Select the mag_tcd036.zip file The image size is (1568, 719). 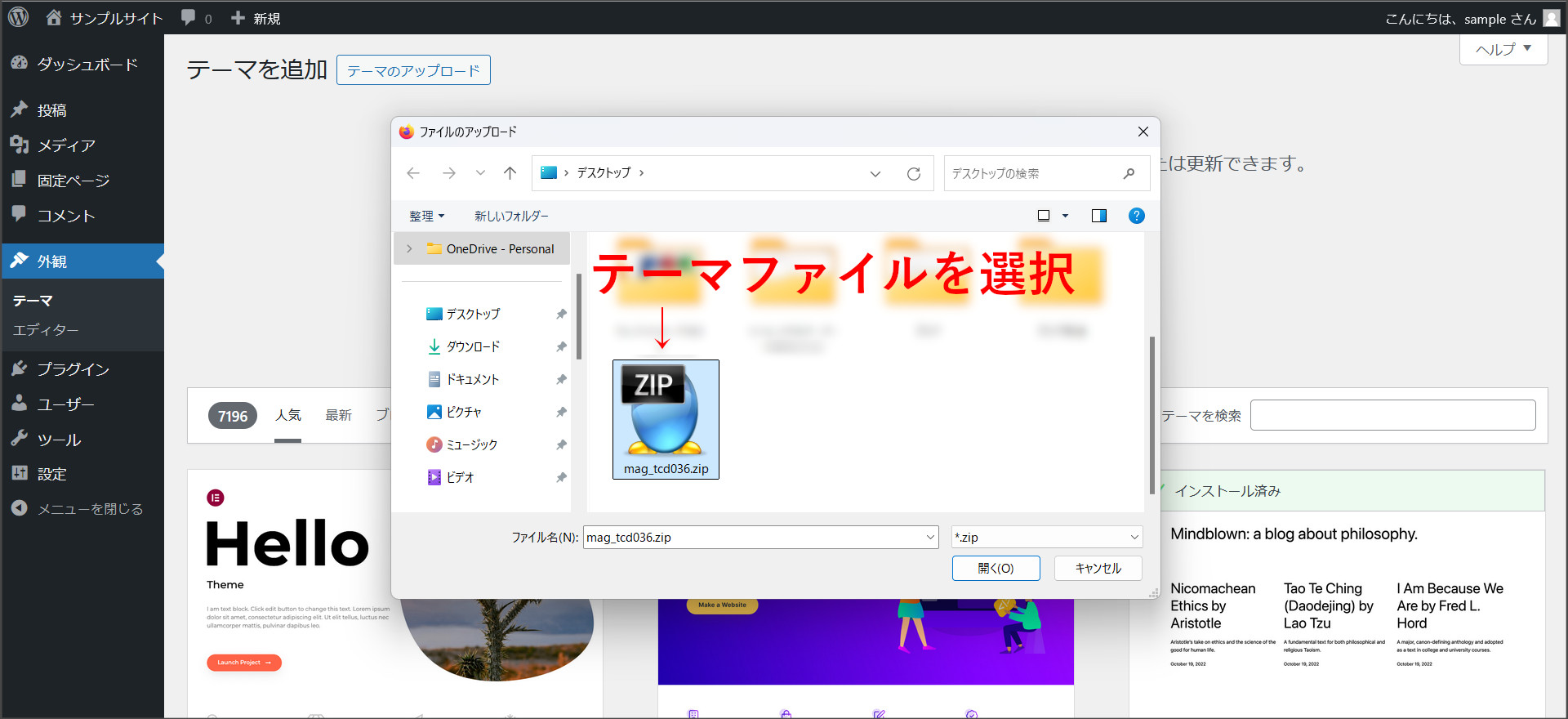pyautogui.click(x=666, y=419)
